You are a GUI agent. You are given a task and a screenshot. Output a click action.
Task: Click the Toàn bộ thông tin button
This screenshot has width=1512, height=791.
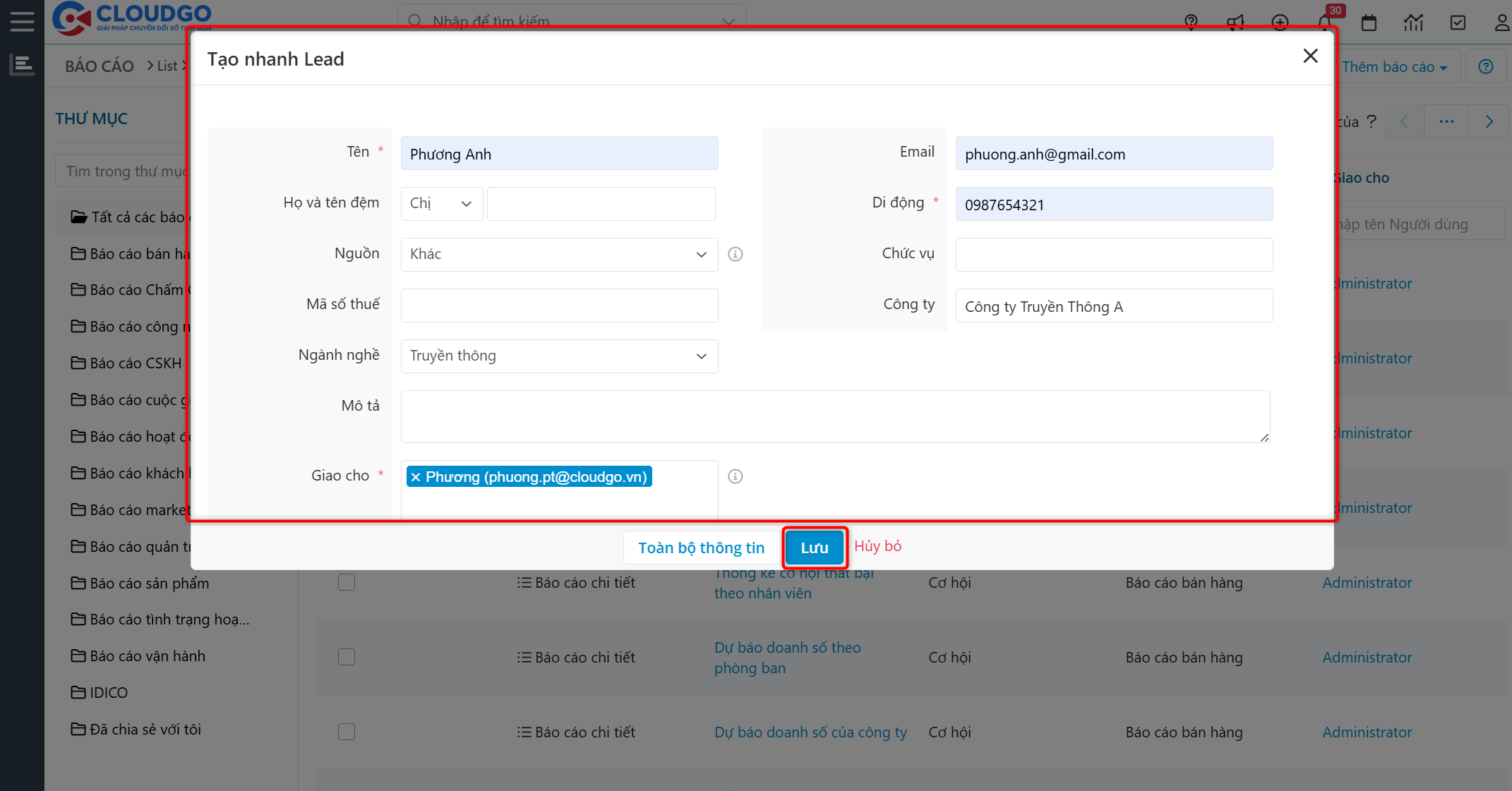(701, 548)
